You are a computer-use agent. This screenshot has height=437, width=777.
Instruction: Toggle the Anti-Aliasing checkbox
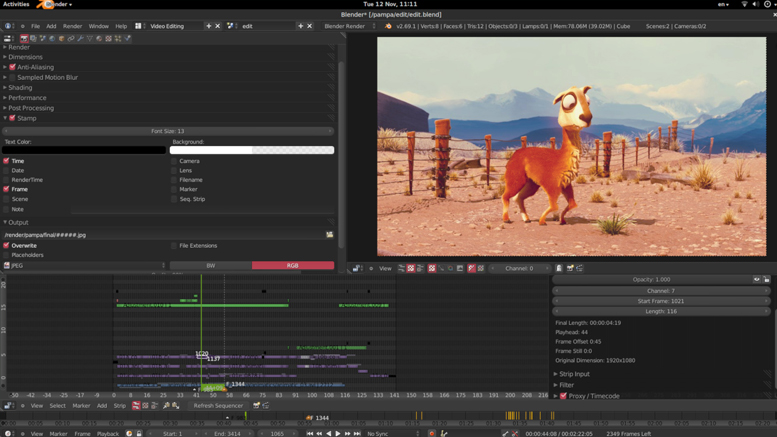(x=12, y=67)
